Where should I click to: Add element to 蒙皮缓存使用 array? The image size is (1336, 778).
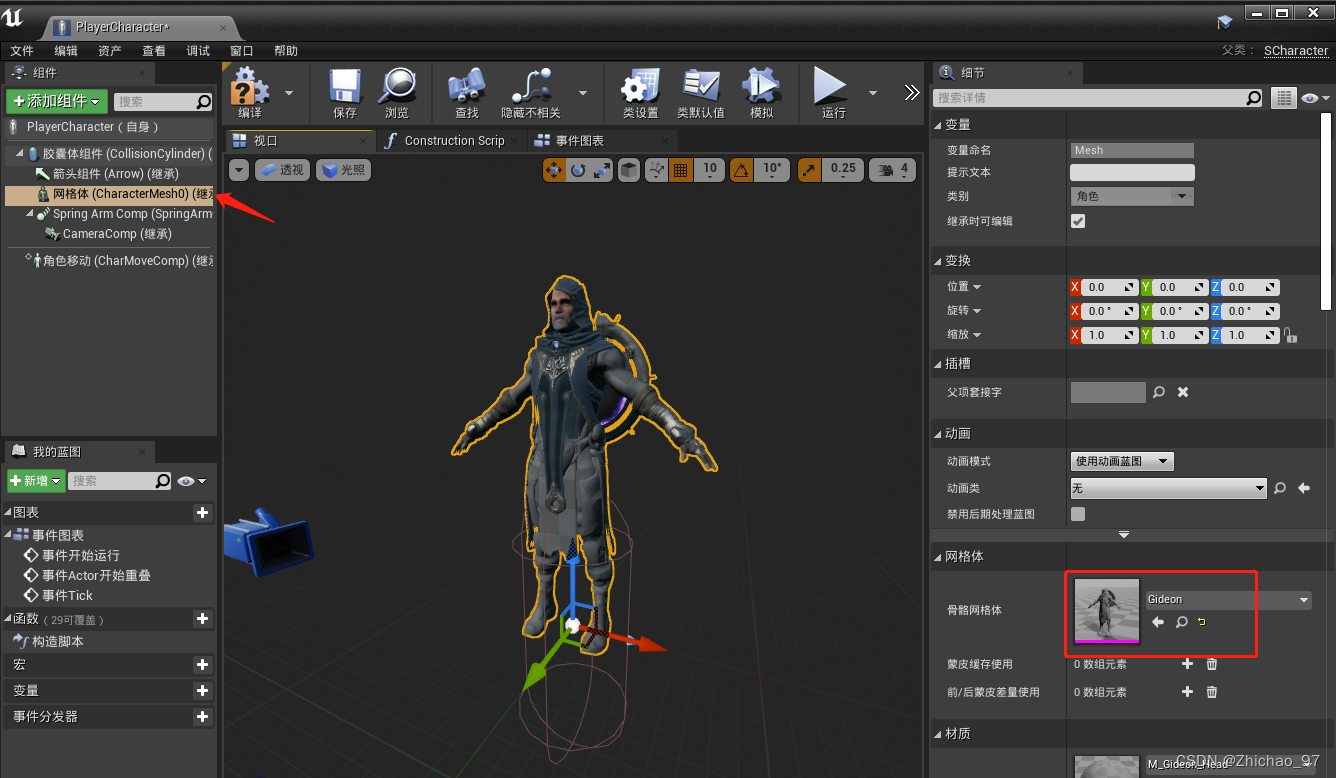[x=1187, y=664]
